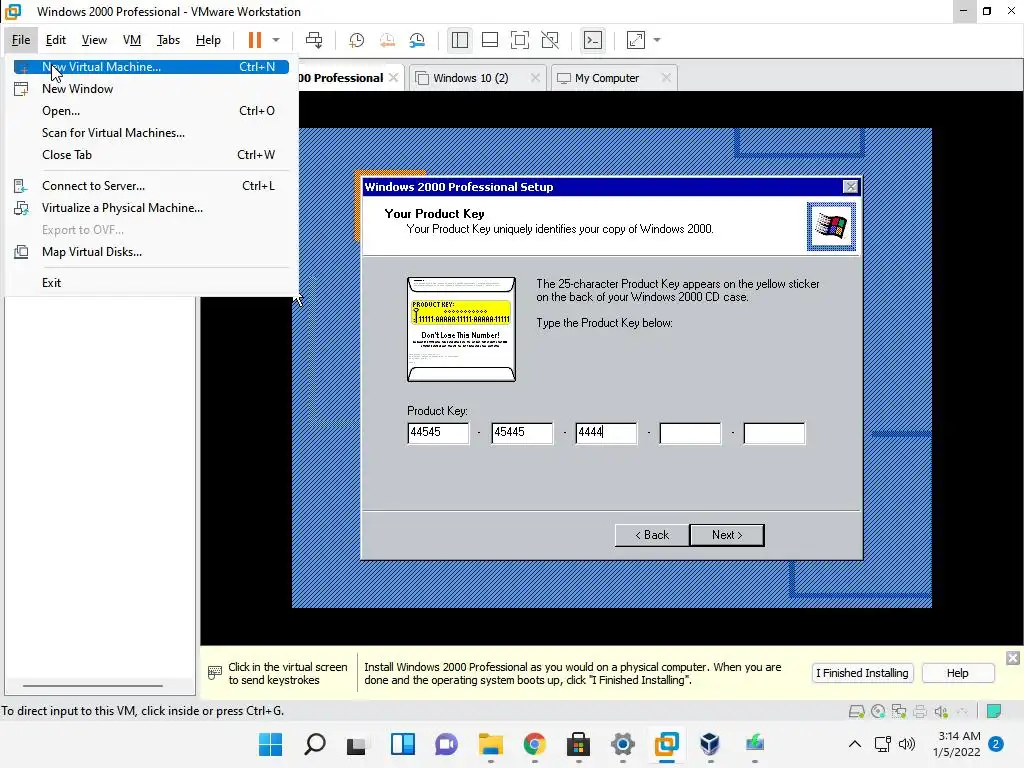Choose Exit from File menu

(151, 283)
